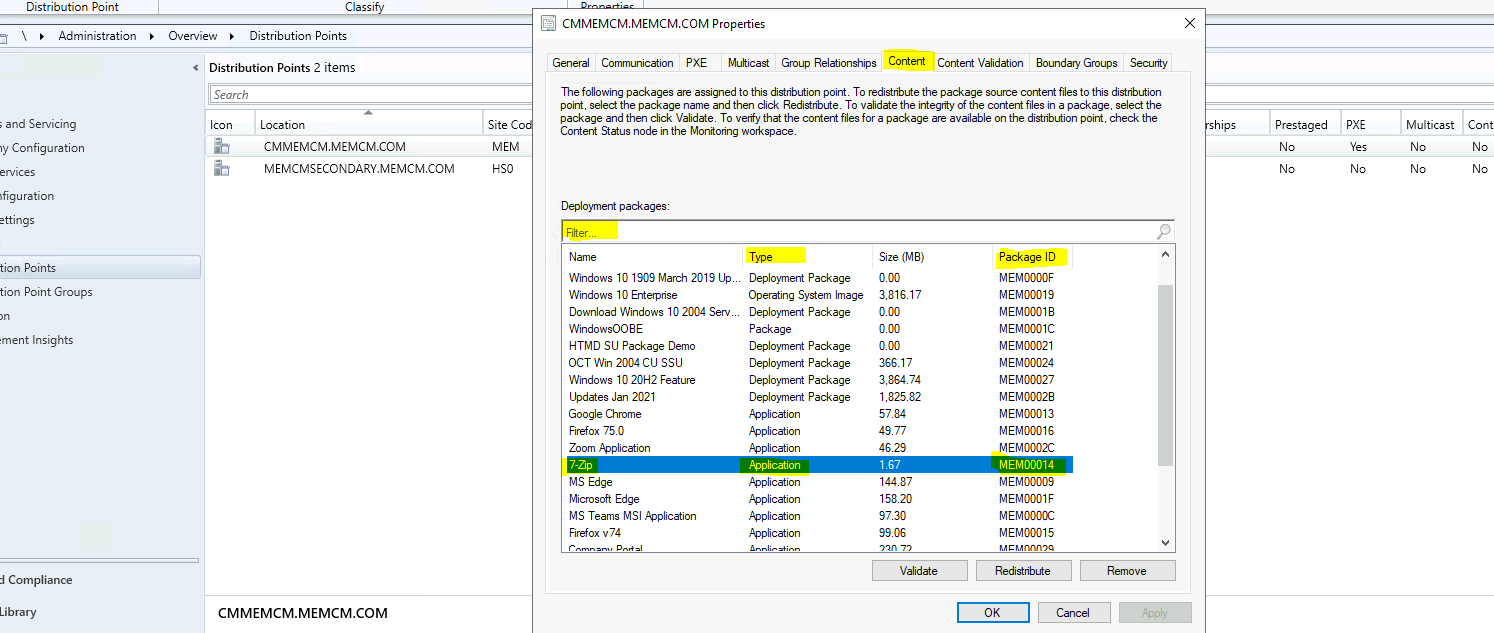Click the Distribution Point ribbon tab

[x=77, y=7]
